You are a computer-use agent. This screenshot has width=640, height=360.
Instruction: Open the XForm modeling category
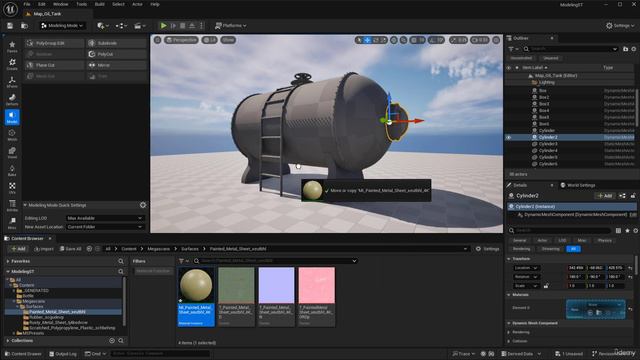click(12, 82)
